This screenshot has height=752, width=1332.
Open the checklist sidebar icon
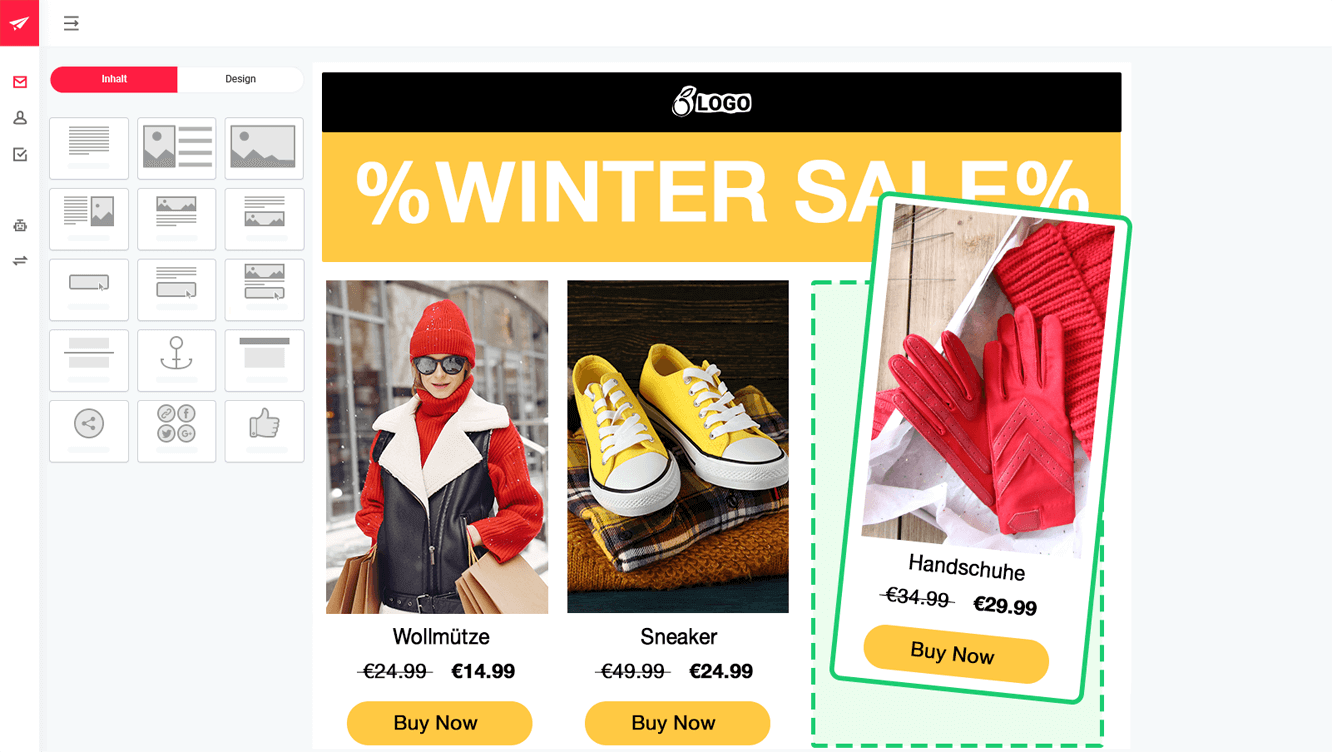tap(20, 154)
